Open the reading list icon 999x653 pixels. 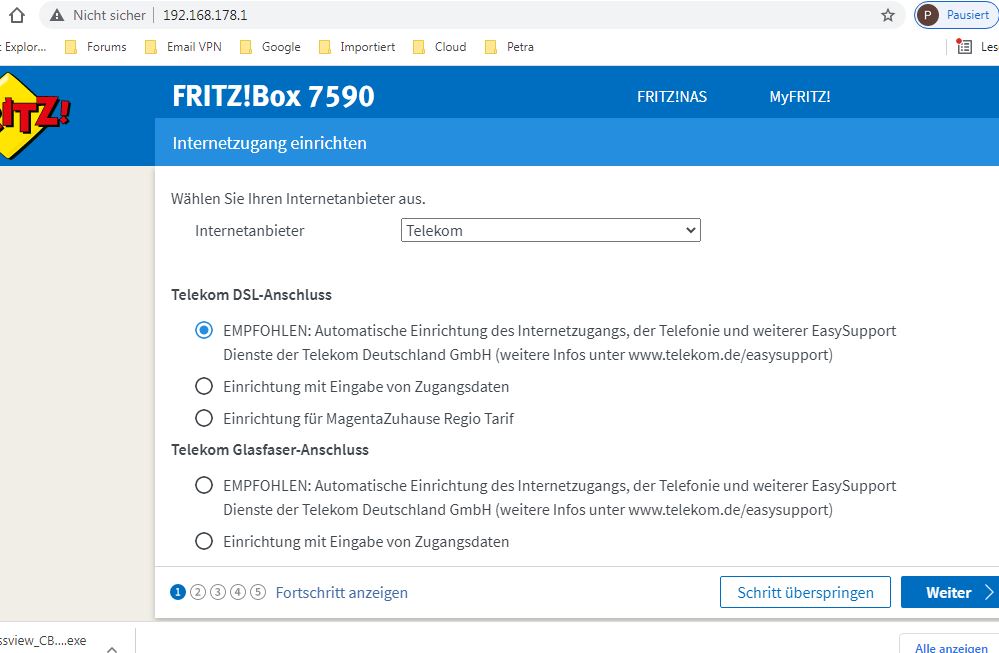click(965, 47)
